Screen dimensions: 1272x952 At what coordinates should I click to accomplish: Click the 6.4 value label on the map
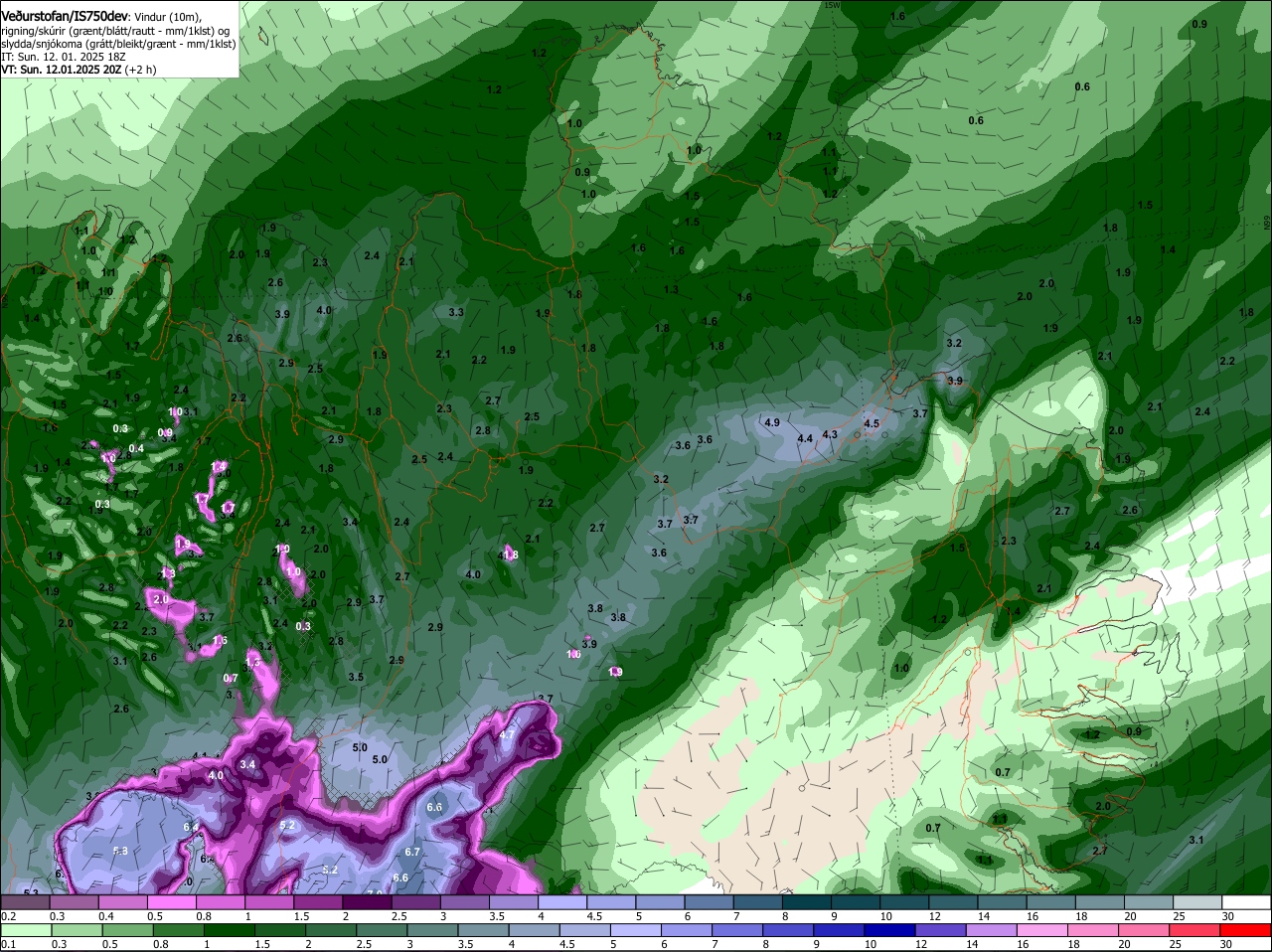click(191, 827)
